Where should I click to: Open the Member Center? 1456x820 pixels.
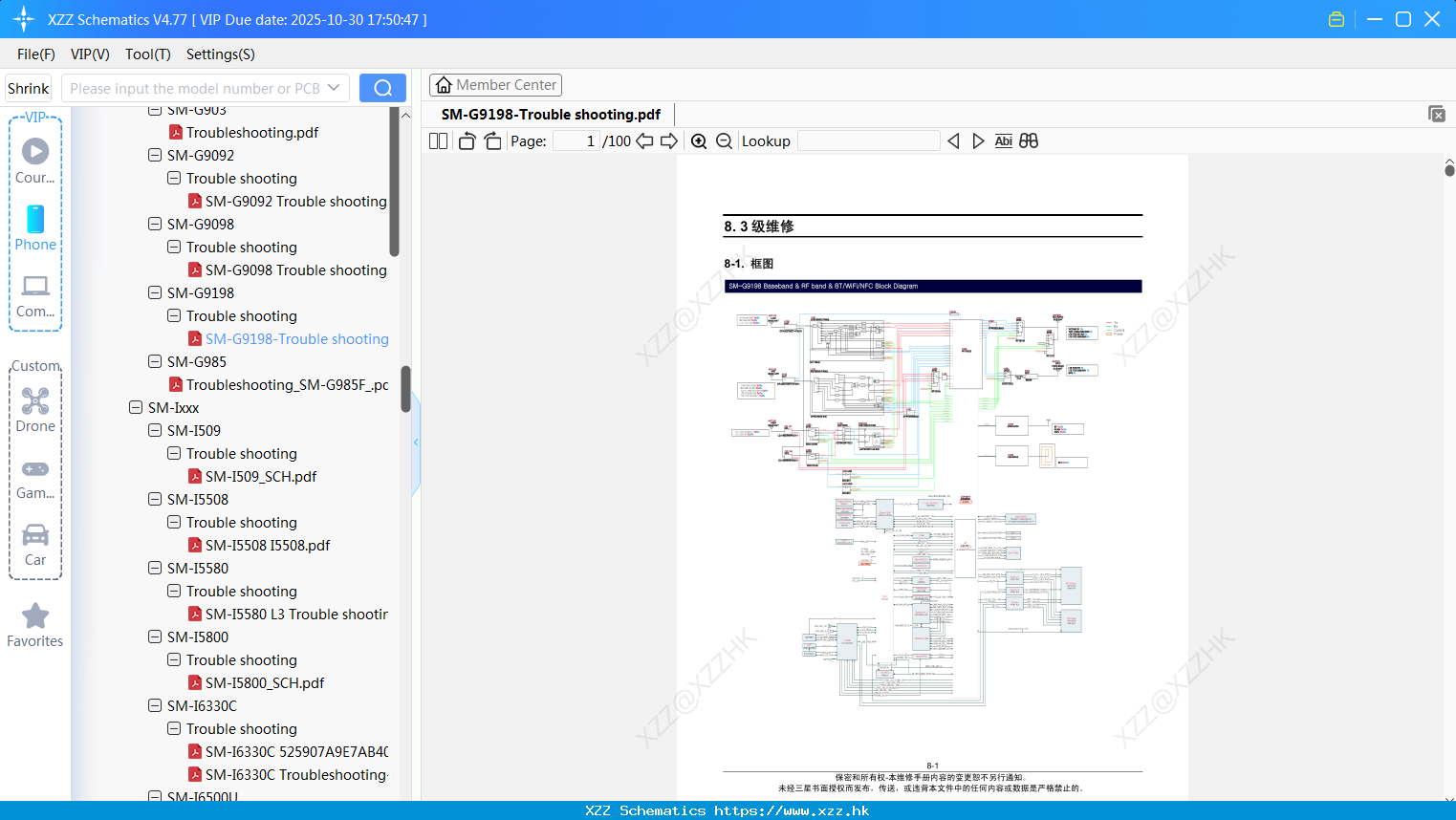coord(495,85)
